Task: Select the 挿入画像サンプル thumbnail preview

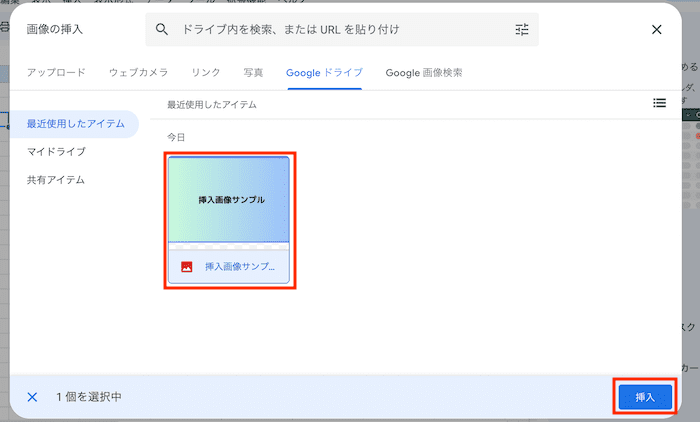Action: [x=229, y=199]
